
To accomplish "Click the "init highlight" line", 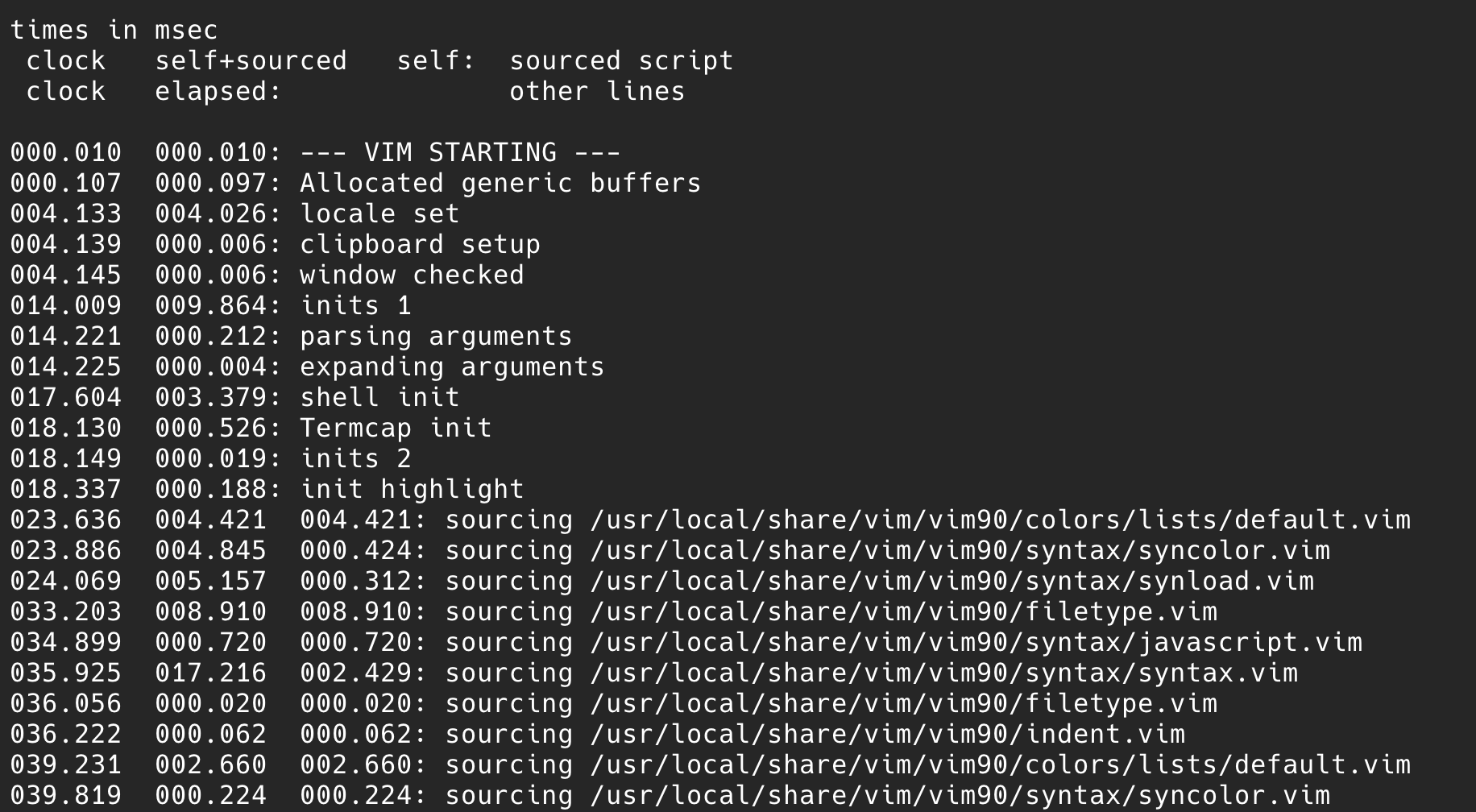I will (x=412, y=489).
